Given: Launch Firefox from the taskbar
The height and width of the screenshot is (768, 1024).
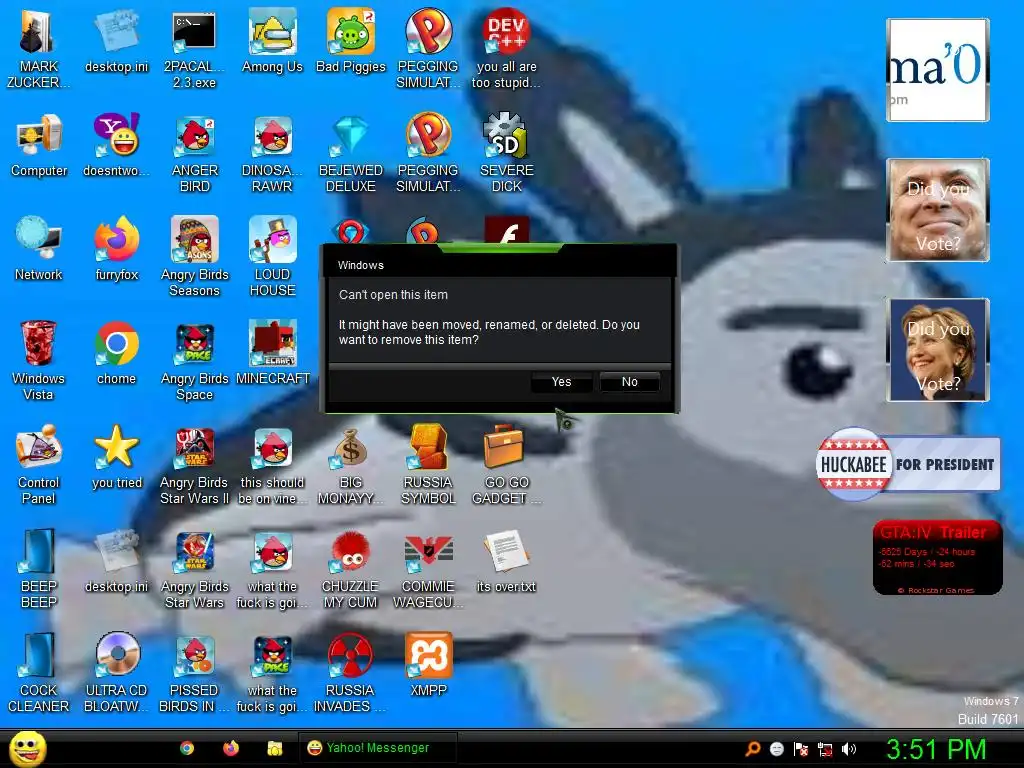Looking at the screenshot, I should click(x=231, y=748).
